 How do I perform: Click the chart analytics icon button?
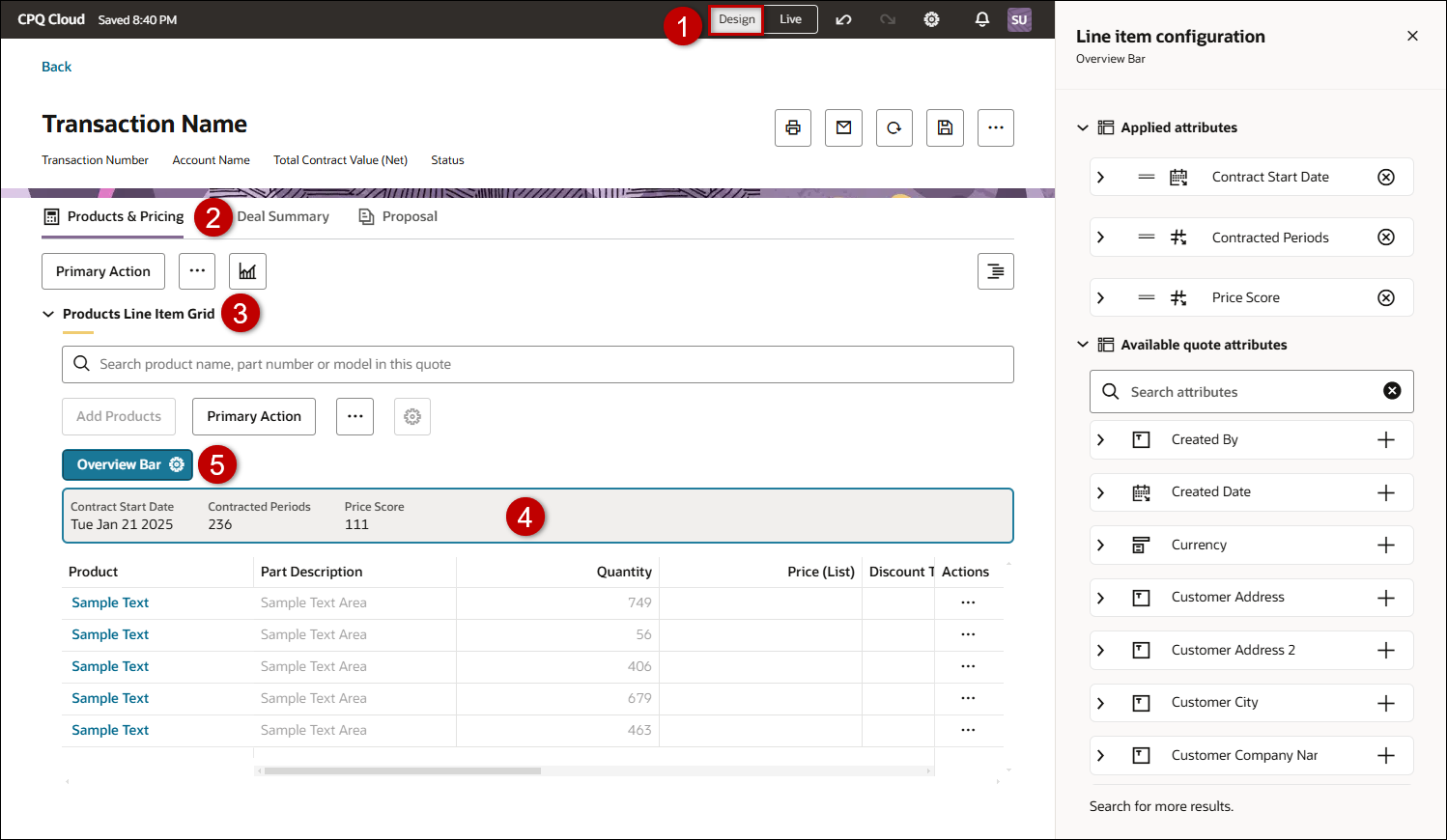click(247, 271)
